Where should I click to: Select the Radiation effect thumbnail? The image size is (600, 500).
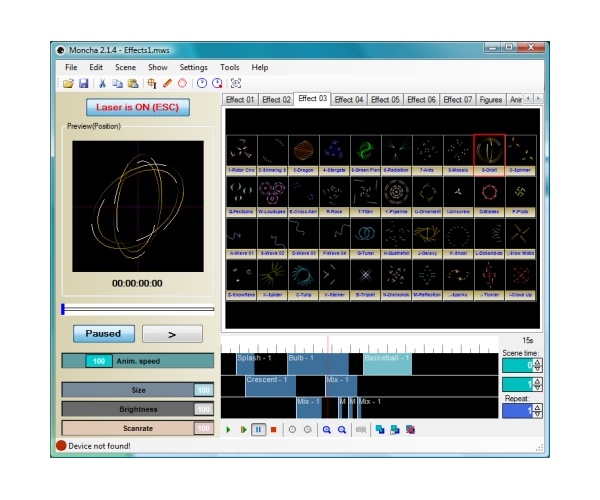396,155
